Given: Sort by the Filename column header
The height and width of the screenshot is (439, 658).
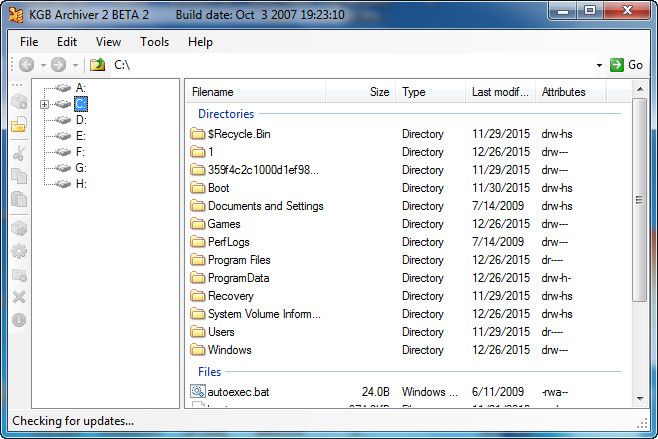Looking at the screenshot, I should (256, 92).
